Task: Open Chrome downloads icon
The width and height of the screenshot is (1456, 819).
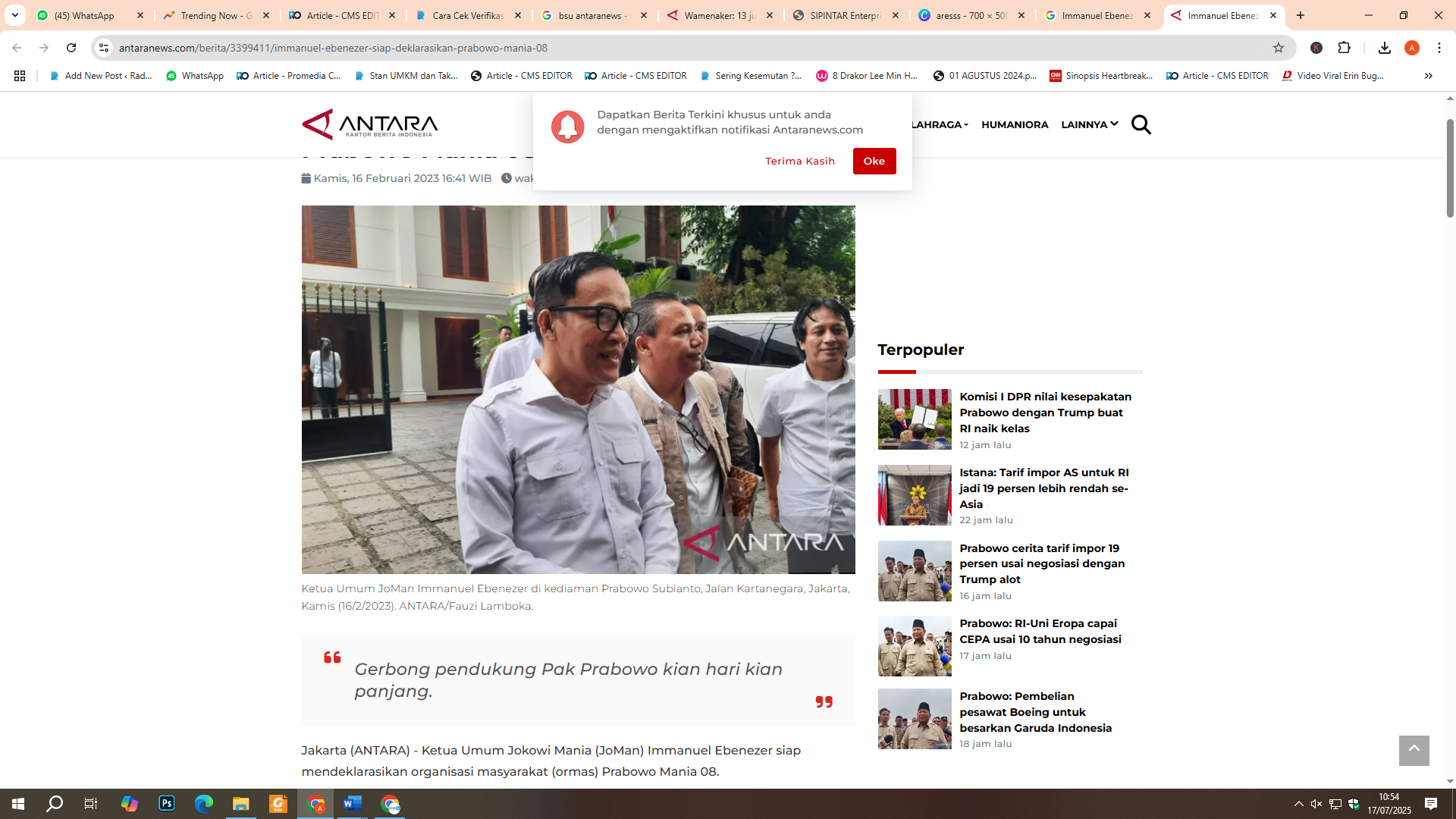Action: click(1384, 48)
